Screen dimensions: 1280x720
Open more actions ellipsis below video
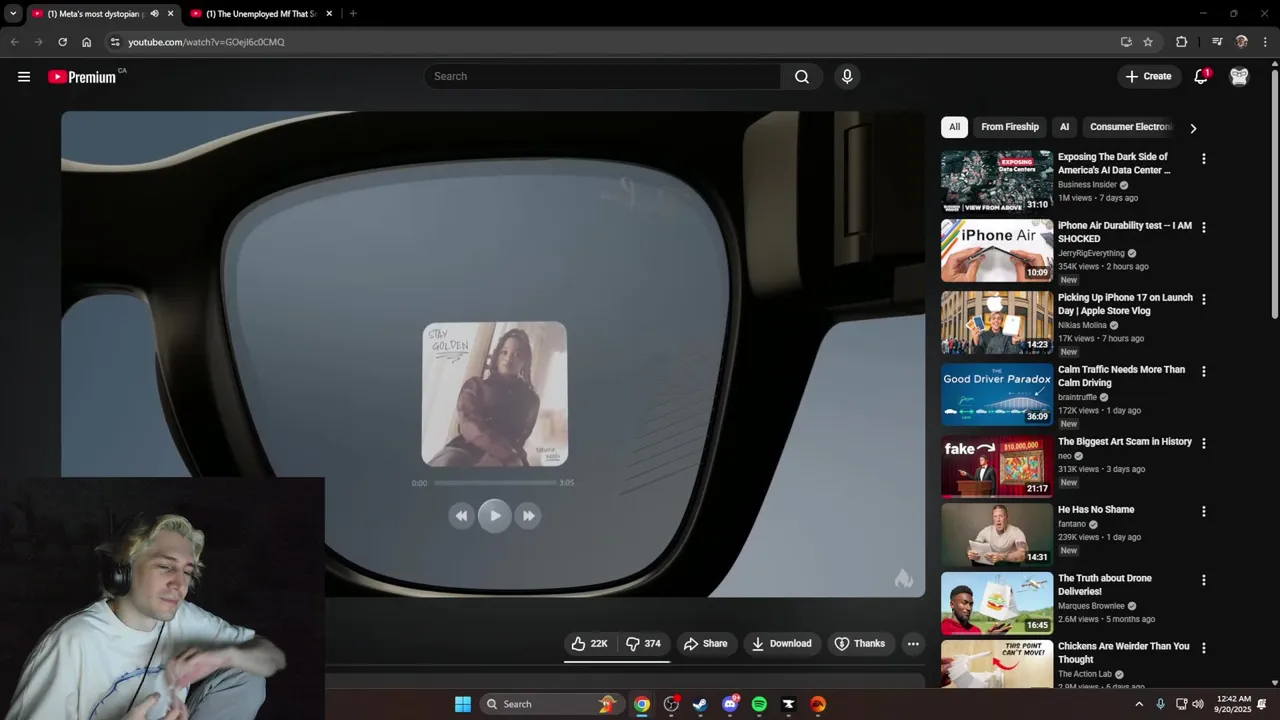pyautogui.click(x=913, y=643)
